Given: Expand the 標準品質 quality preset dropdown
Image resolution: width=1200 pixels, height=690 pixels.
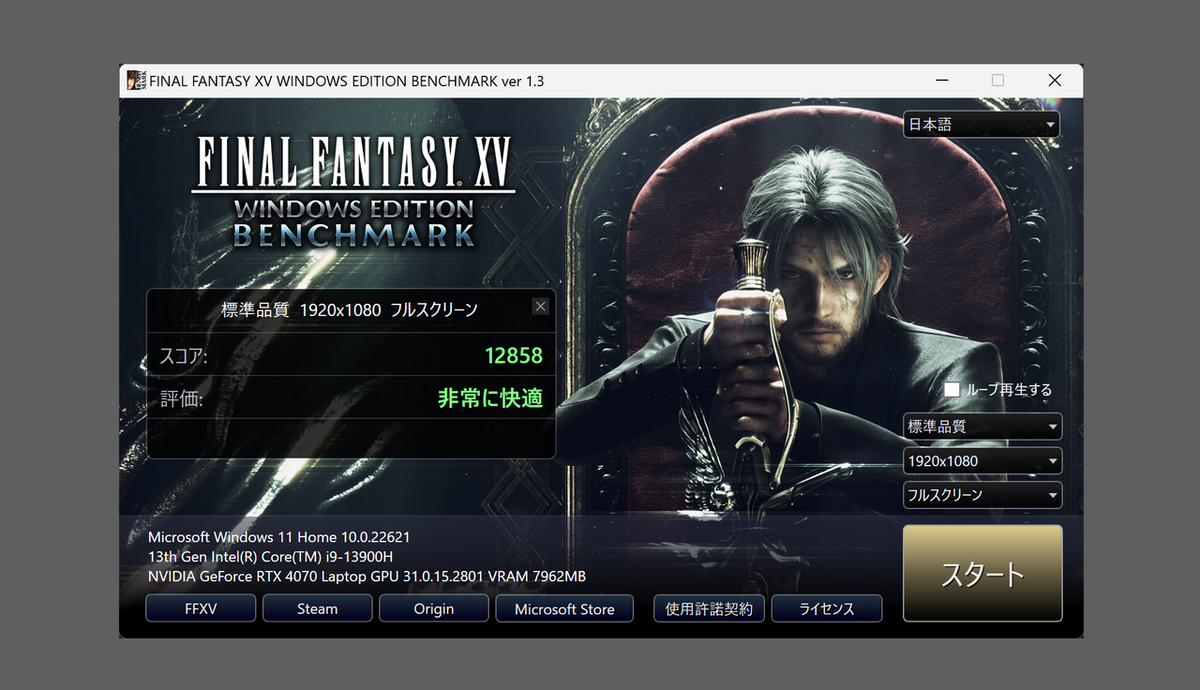Looking at the screenshot, I should pyautogui.click(x=982, y=427).
